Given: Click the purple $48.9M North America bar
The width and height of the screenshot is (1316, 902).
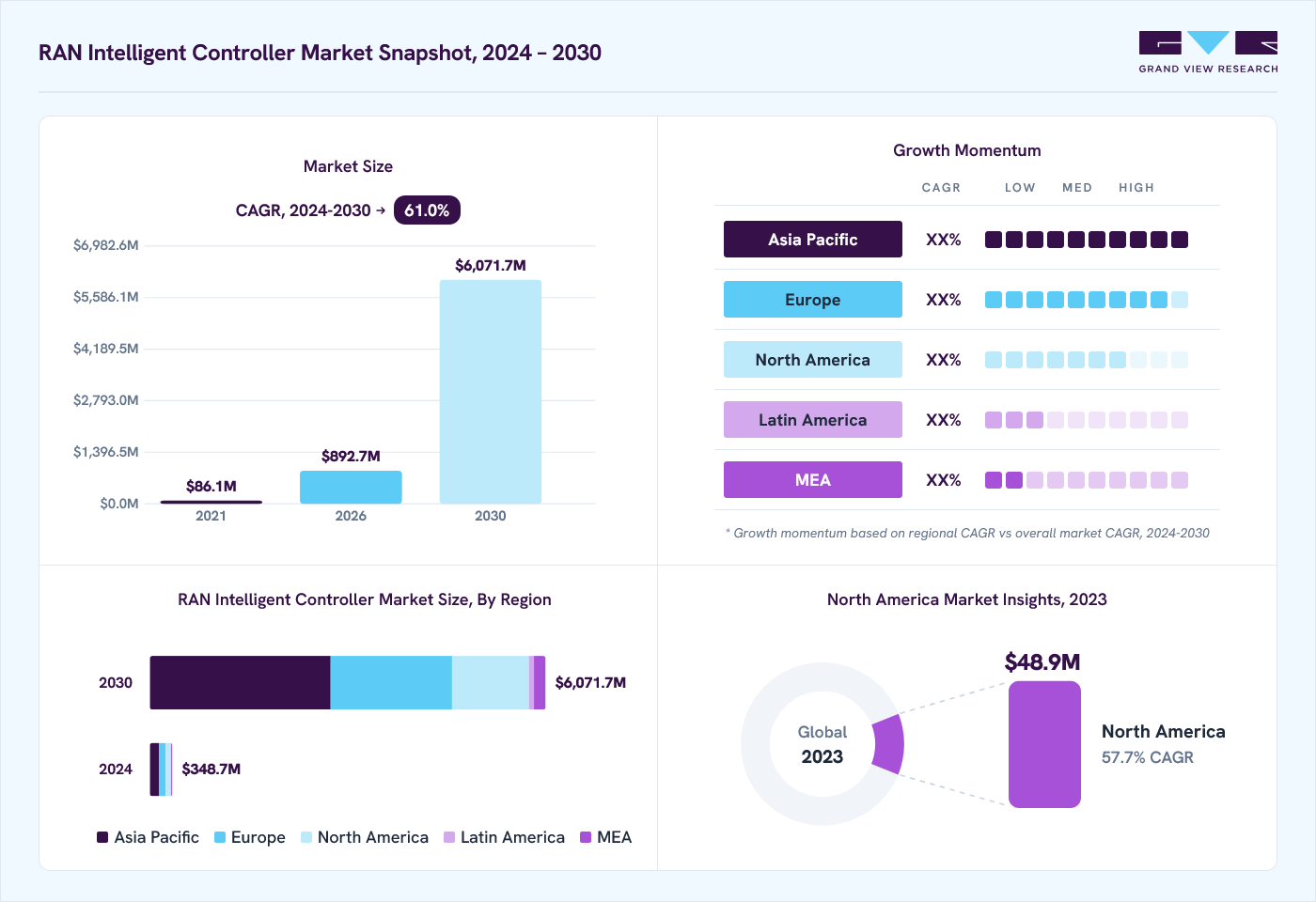Looking at the screenshot, I should (x=1044, y=744).
